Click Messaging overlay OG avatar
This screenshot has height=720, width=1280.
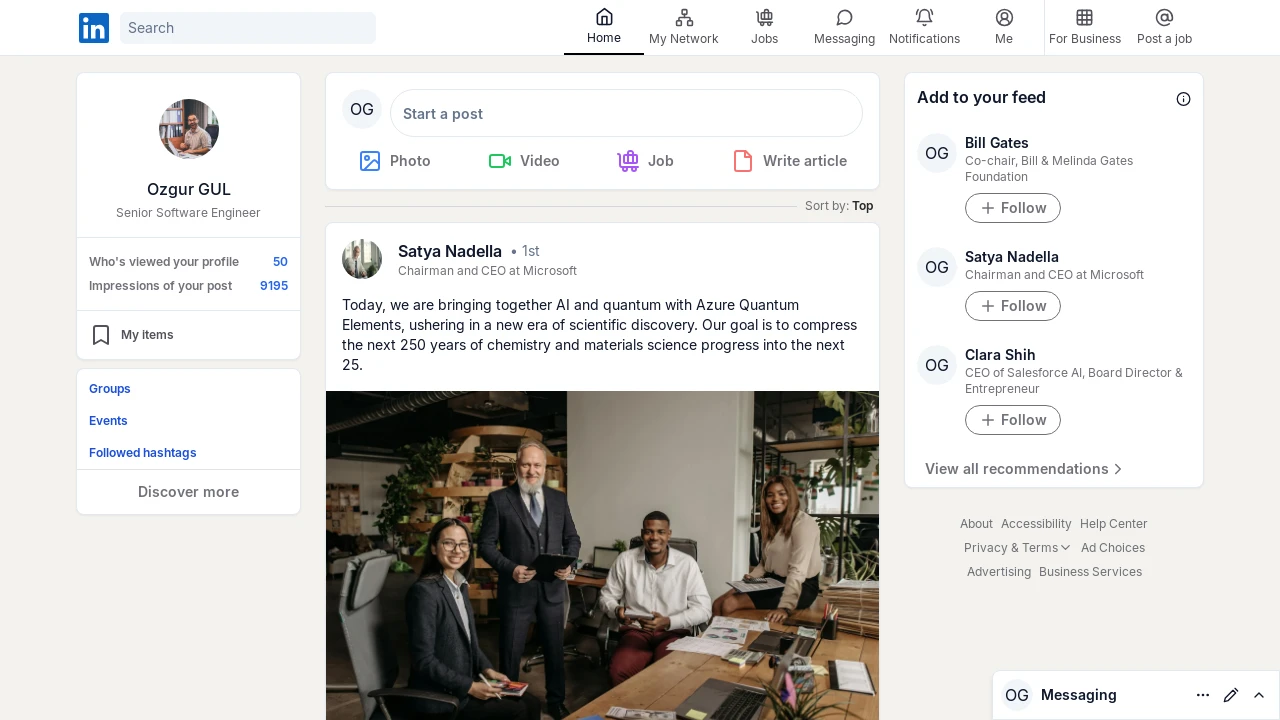pyautogui.click(x=1017, y=695)
